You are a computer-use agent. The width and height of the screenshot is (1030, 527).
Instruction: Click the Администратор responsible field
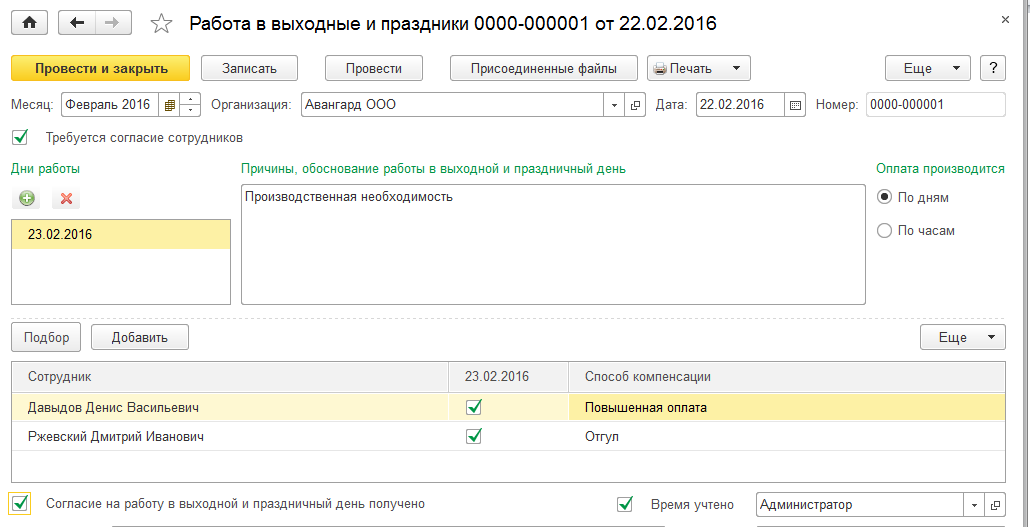pos(861,505)
